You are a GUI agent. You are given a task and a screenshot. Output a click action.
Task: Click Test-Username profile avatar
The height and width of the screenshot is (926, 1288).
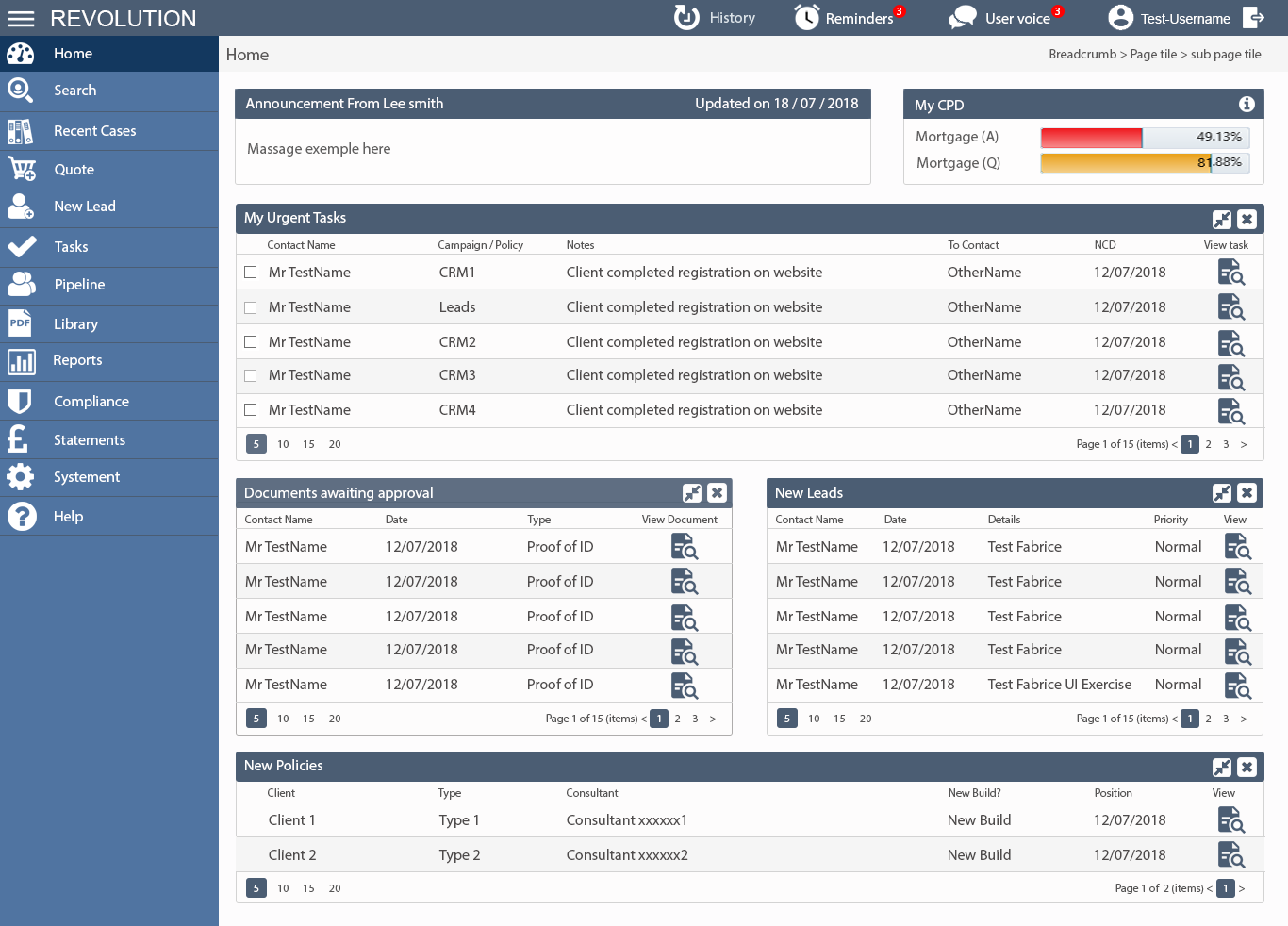(1120, 18)
